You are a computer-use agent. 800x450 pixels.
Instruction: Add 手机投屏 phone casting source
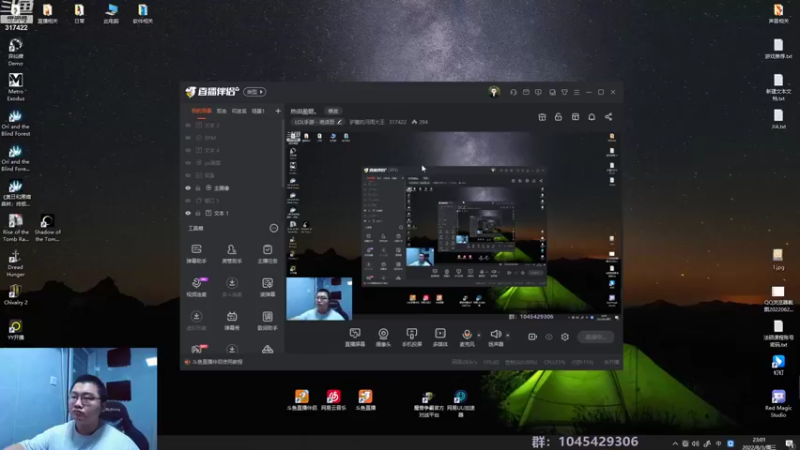click(x=412, y=337)
